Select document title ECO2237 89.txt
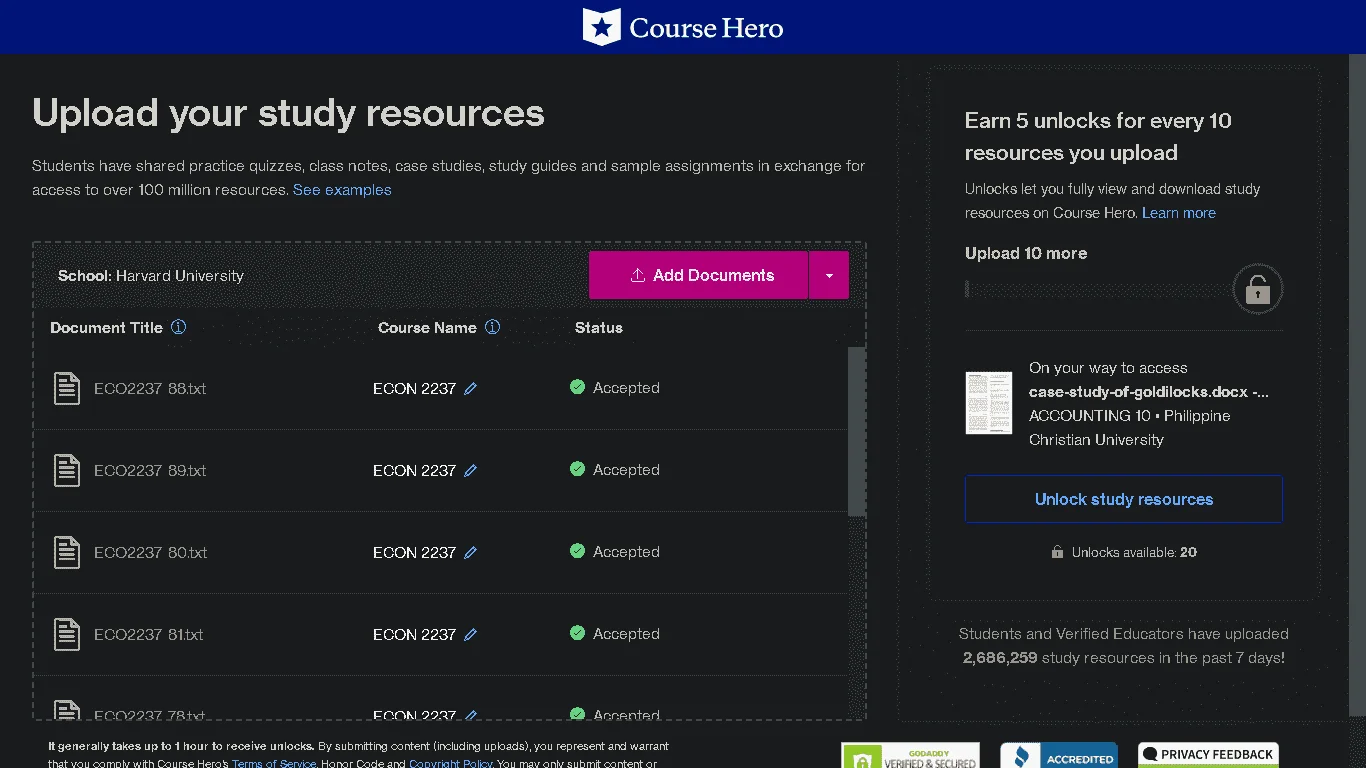The width and height of the screenshot is (1366, 768). tap(150, 470)
